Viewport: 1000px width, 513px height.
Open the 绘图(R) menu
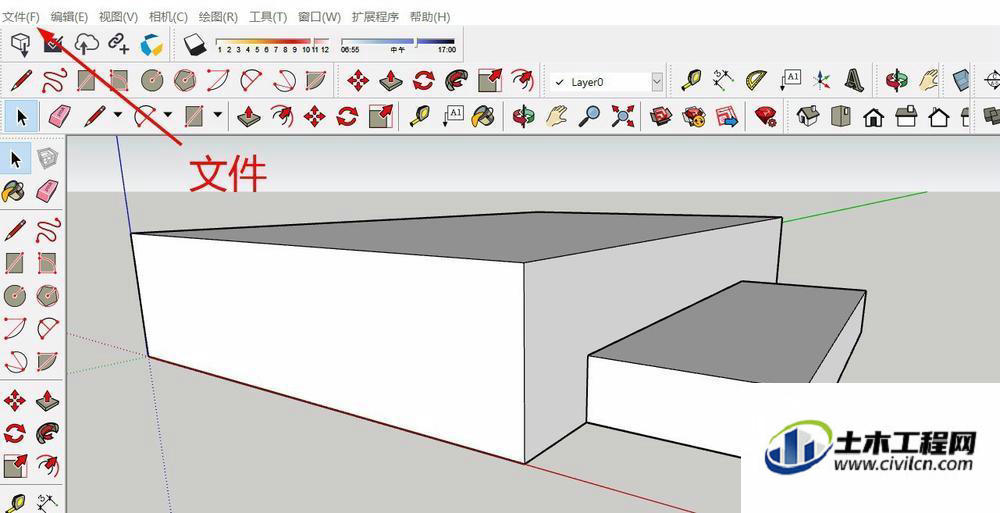pos(218,17)
